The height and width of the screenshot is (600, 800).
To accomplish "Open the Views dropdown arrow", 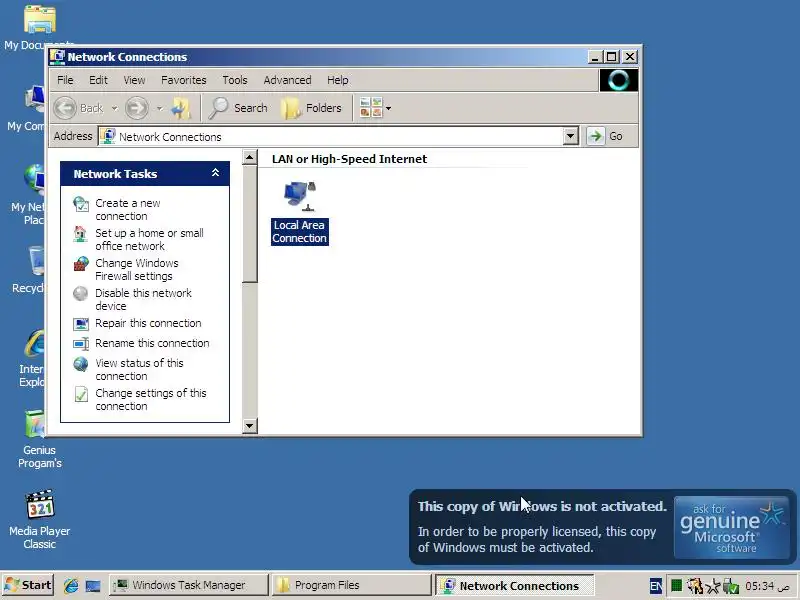I will (389, 108).
